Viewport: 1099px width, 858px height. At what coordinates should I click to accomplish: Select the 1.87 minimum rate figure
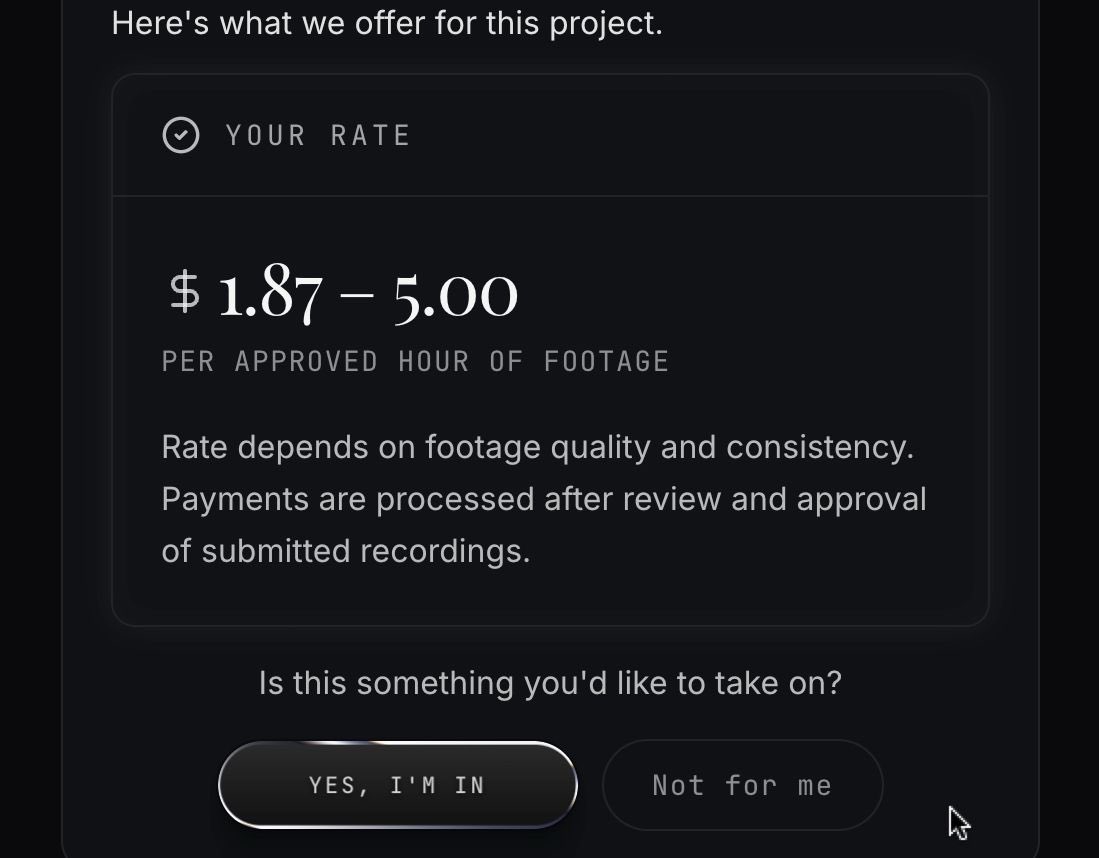tap(270, 293)
